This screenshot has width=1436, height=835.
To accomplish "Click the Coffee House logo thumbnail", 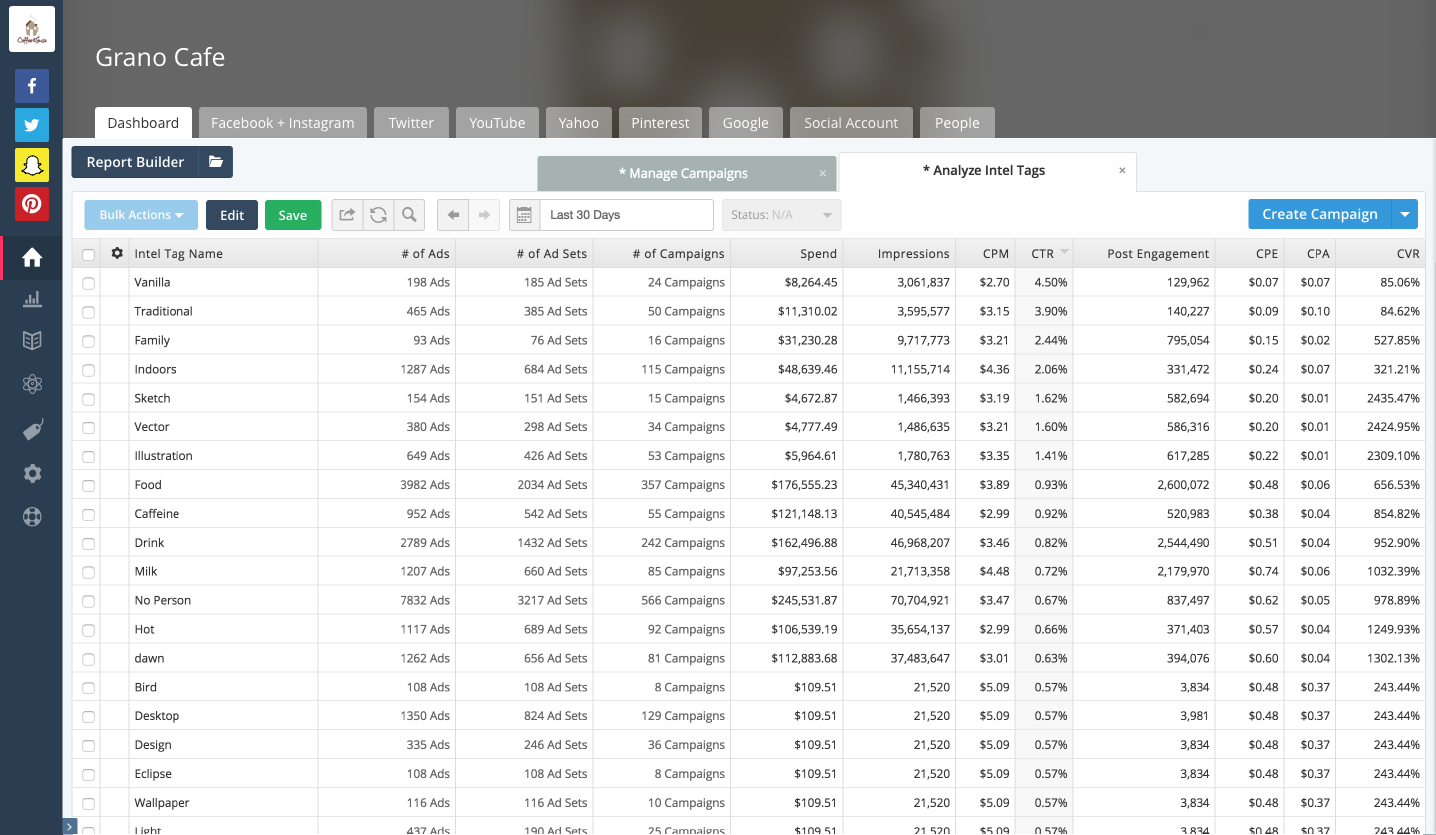I will (31, 29).
